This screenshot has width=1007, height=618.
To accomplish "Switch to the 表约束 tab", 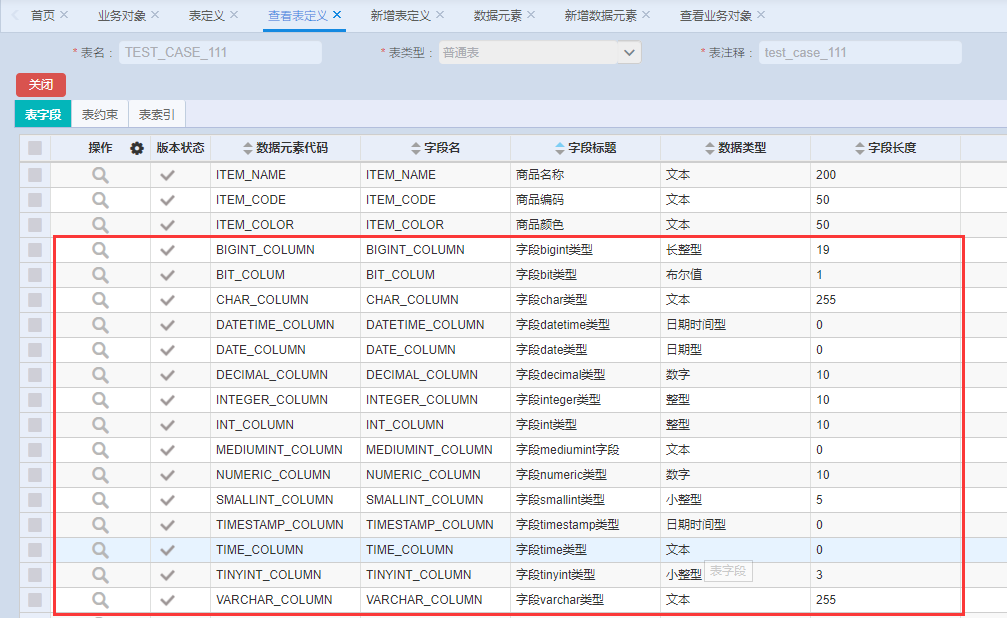I will pyautogui.click(x=100, y=115).
